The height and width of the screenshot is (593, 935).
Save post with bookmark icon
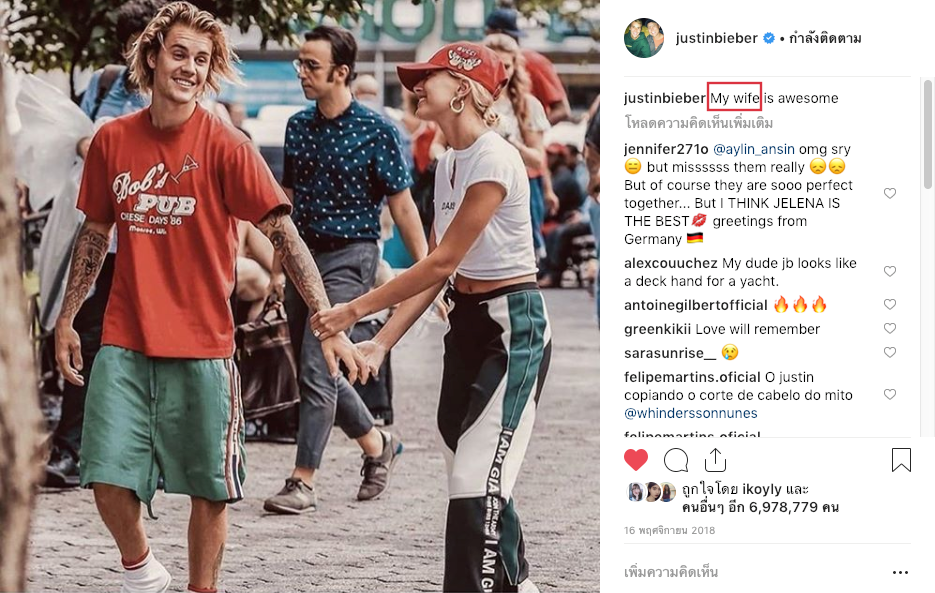coord(901,460)
